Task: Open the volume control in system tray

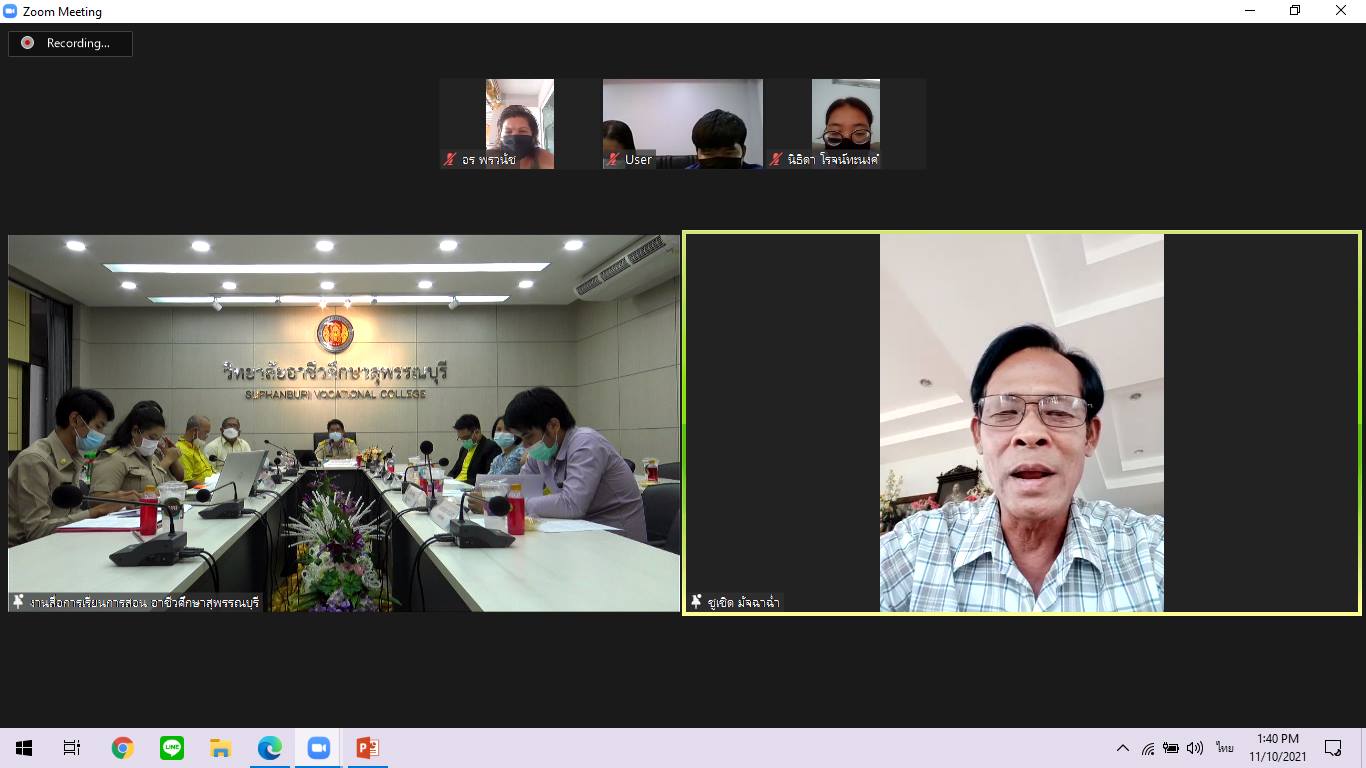Action: click(1195, 748)
